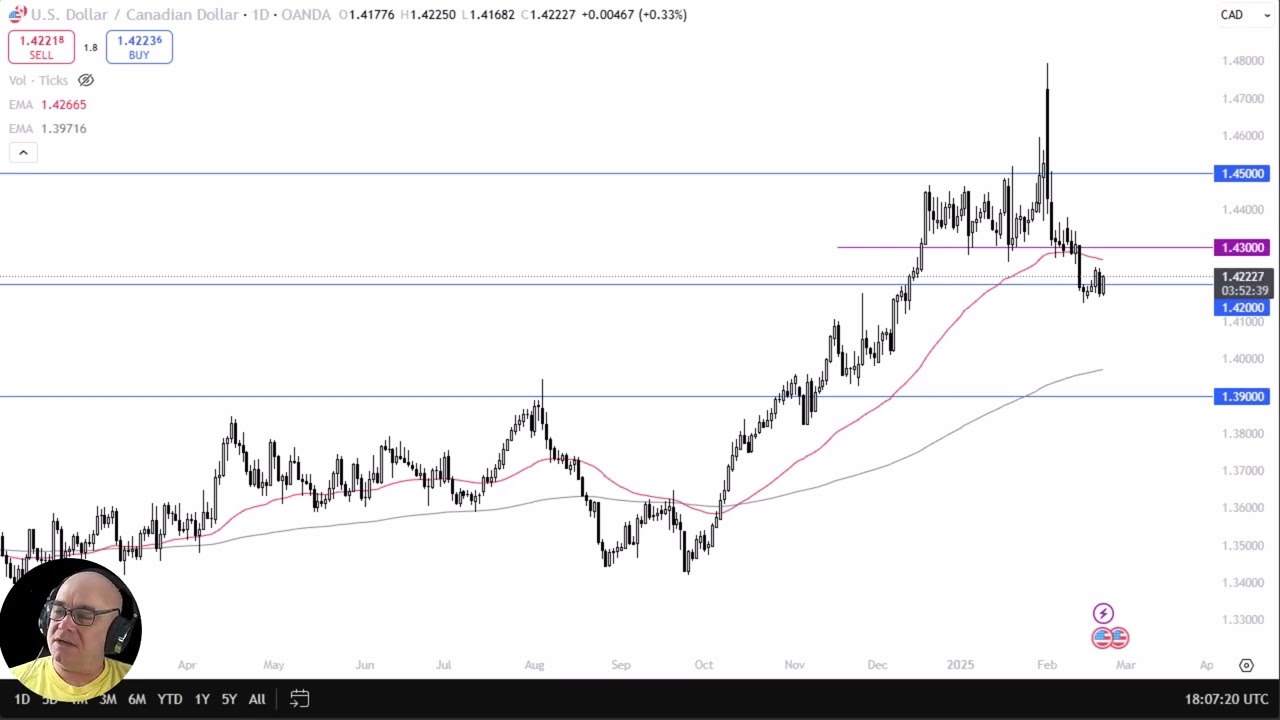This screenshot has height=720, width=1280.
Task: Collapse the indicator legend with chevron arrow
Action: 23,152
